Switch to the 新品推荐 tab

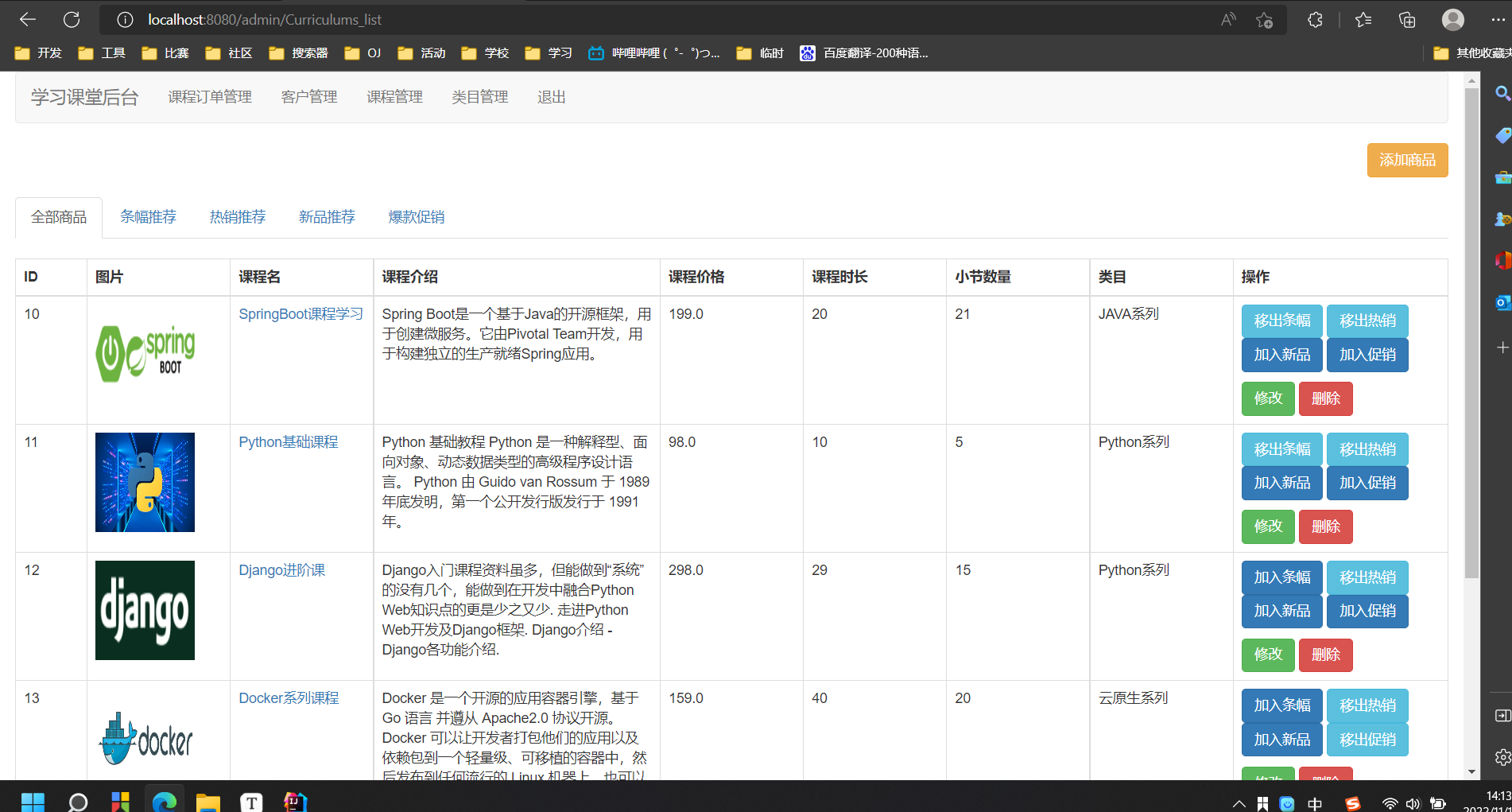327,217
